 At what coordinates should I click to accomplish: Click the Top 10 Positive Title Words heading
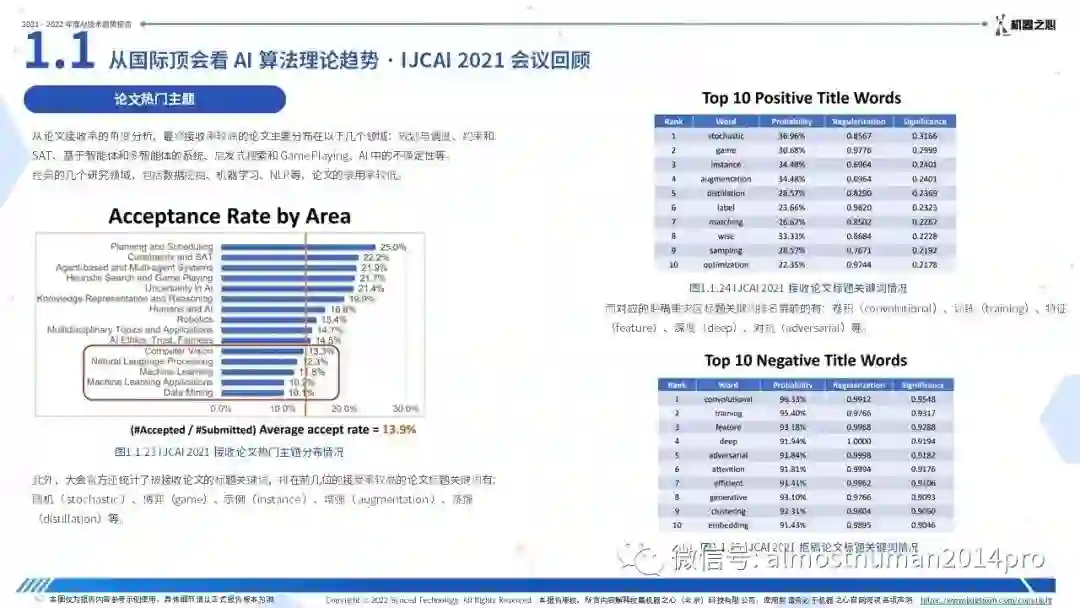(801, 98)
